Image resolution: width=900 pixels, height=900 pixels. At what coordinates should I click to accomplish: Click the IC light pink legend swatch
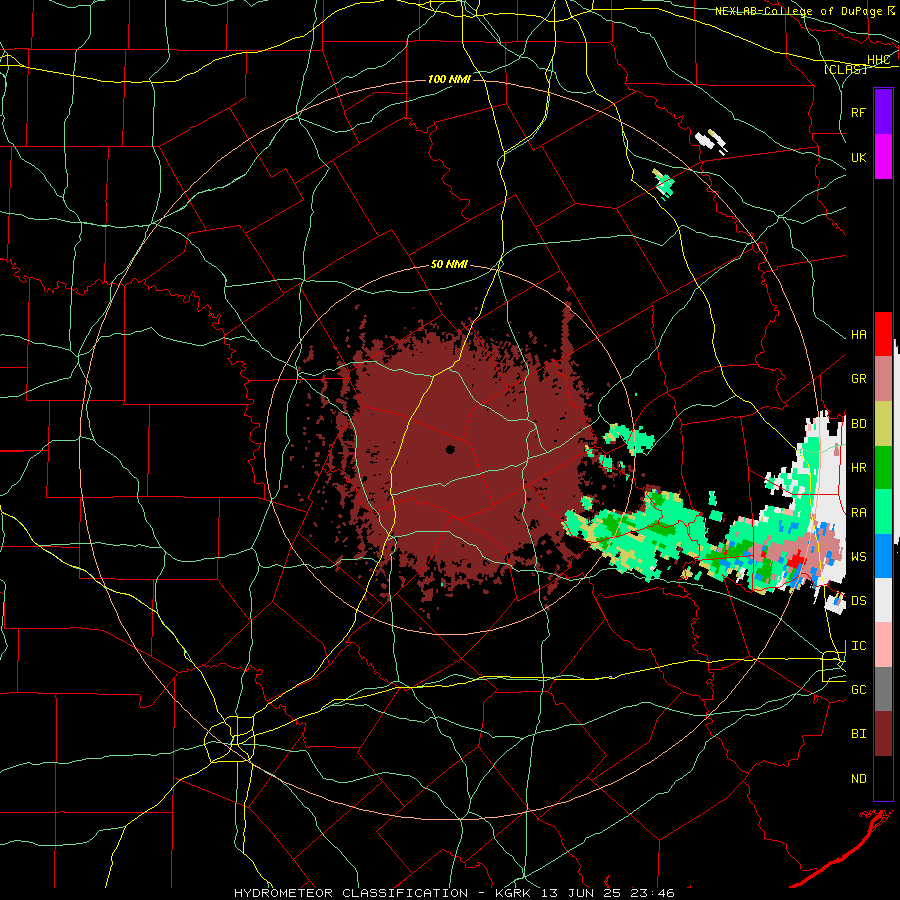pyautogui.click(x=883, y=645)
